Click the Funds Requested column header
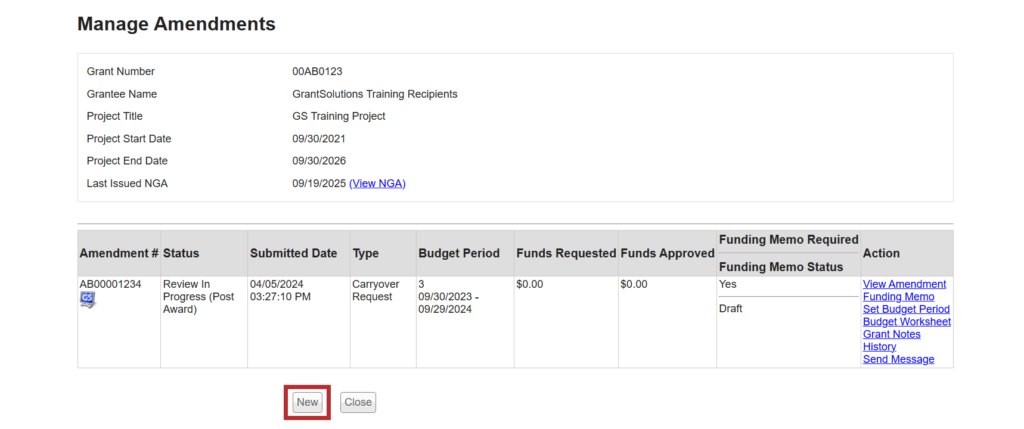The image size is (1024, 429). point(565,254)
